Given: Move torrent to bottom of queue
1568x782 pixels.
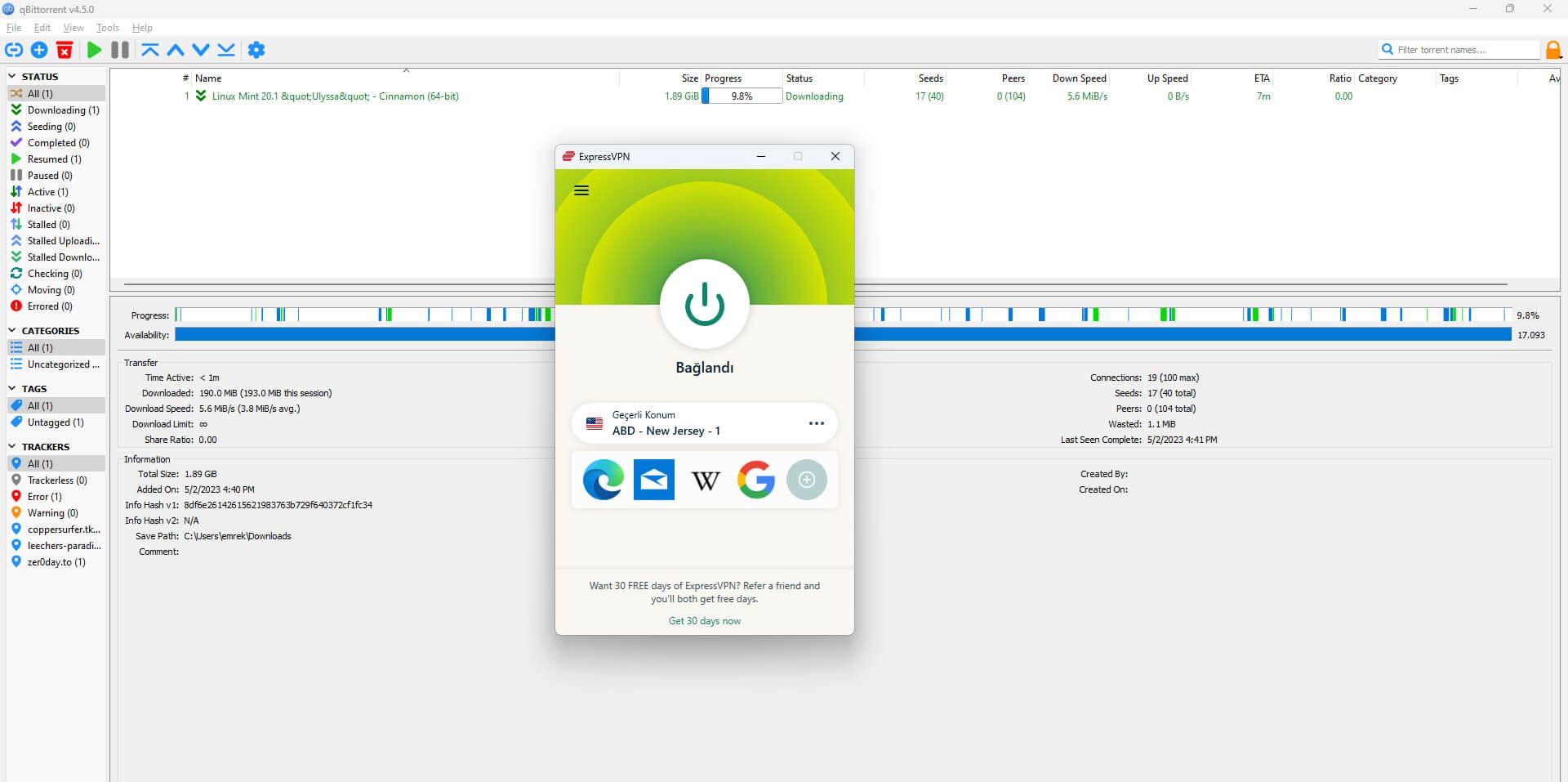Looking at the screenshot, I should [x=226, y=50].
